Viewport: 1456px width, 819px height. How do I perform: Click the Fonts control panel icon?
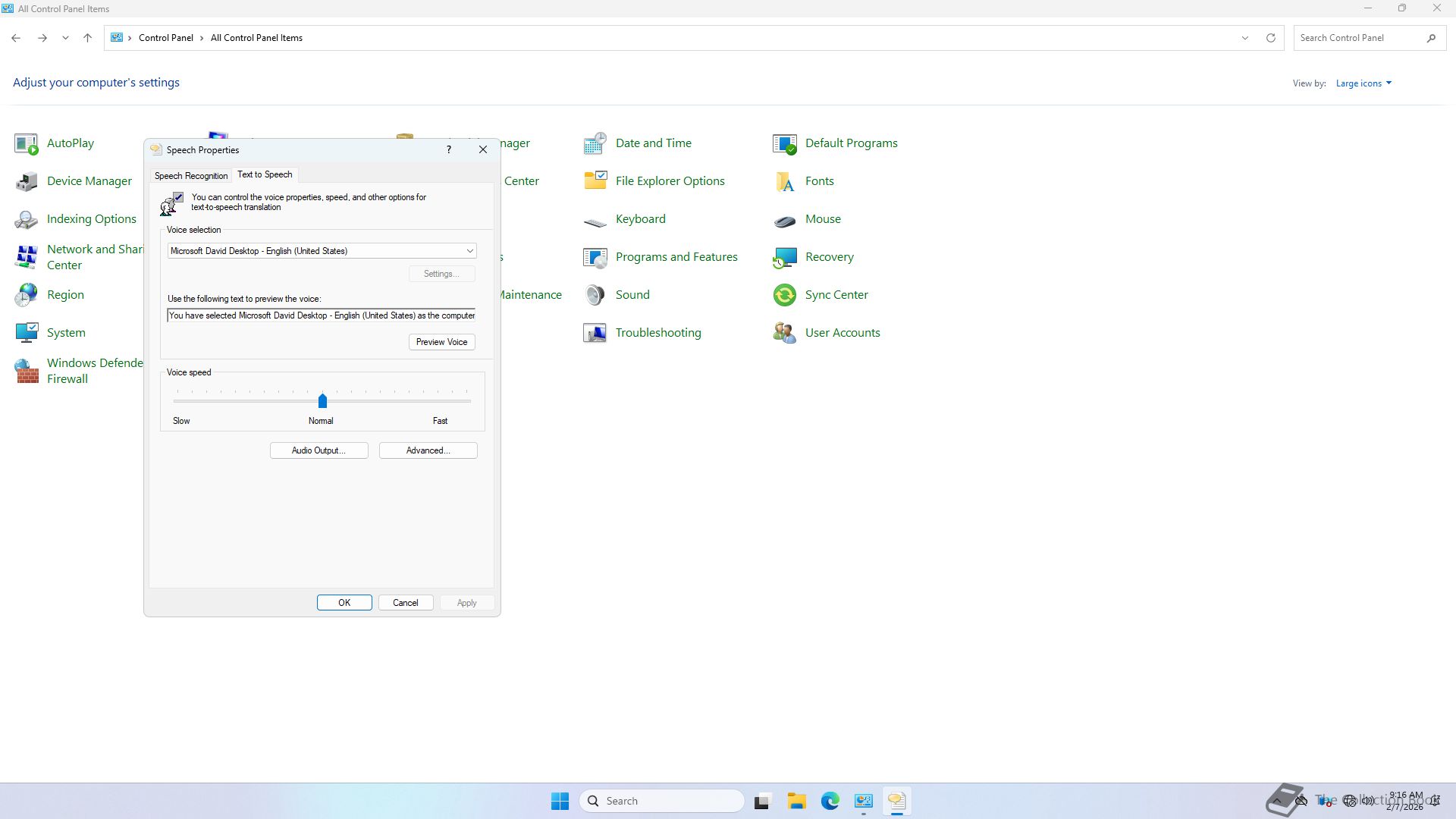[x=784, y=181]
